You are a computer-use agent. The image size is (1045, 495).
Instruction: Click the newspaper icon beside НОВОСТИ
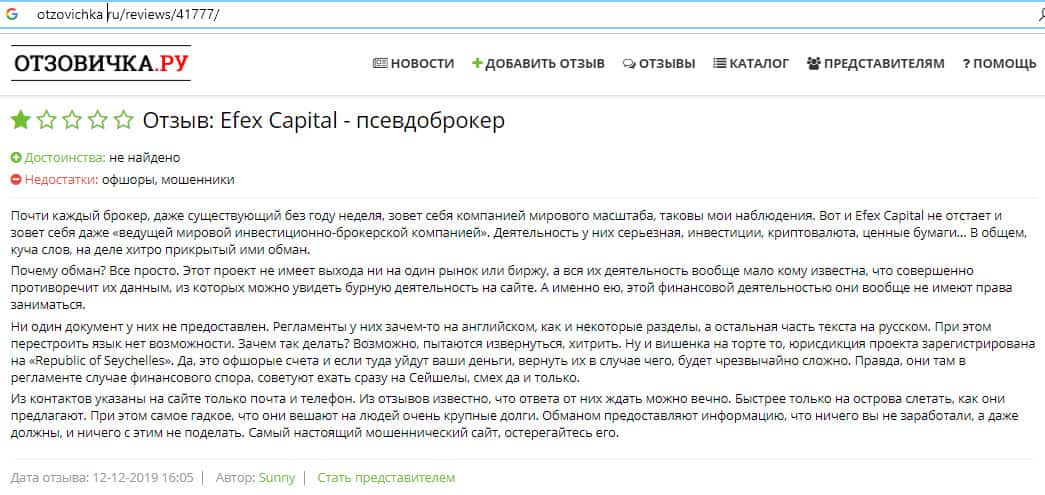pyautogui.click(x=380, y=63)
